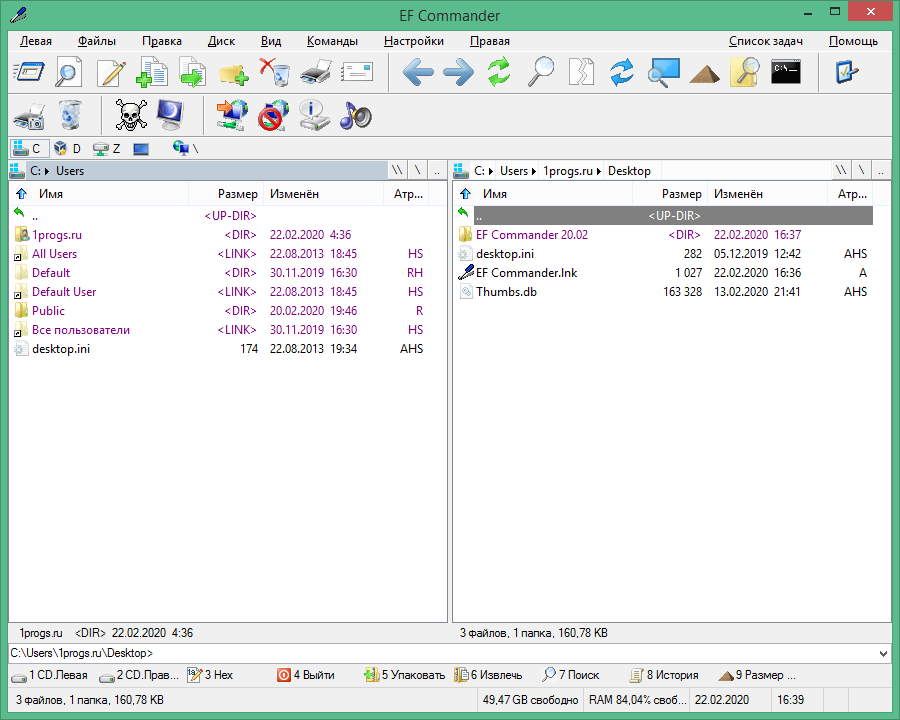Screen dimensions: 900x720
Task: Expand the command line history dropdown
Action: tap(882, 653)
